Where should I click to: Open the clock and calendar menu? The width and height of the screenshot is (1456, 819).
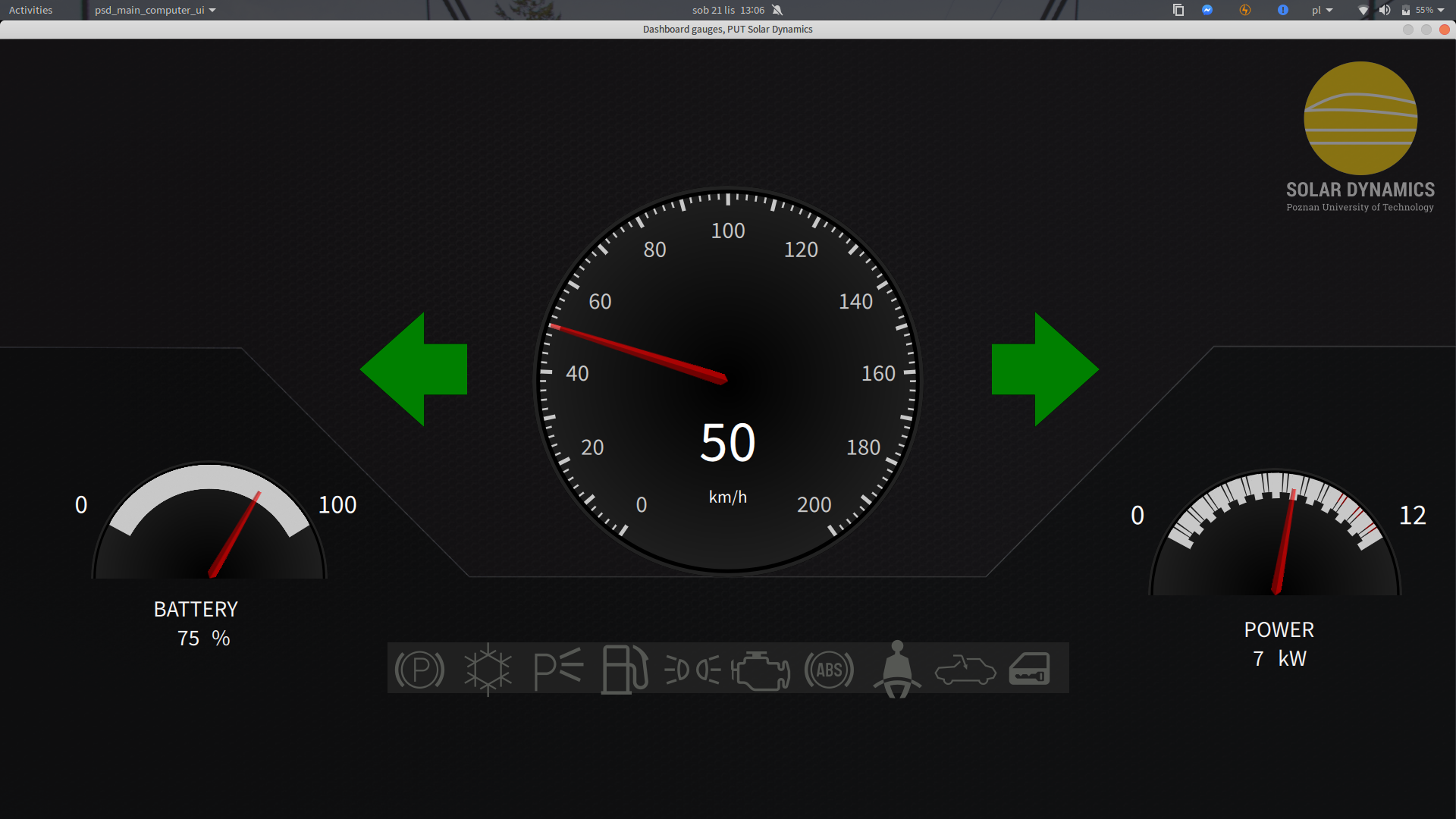728,10
